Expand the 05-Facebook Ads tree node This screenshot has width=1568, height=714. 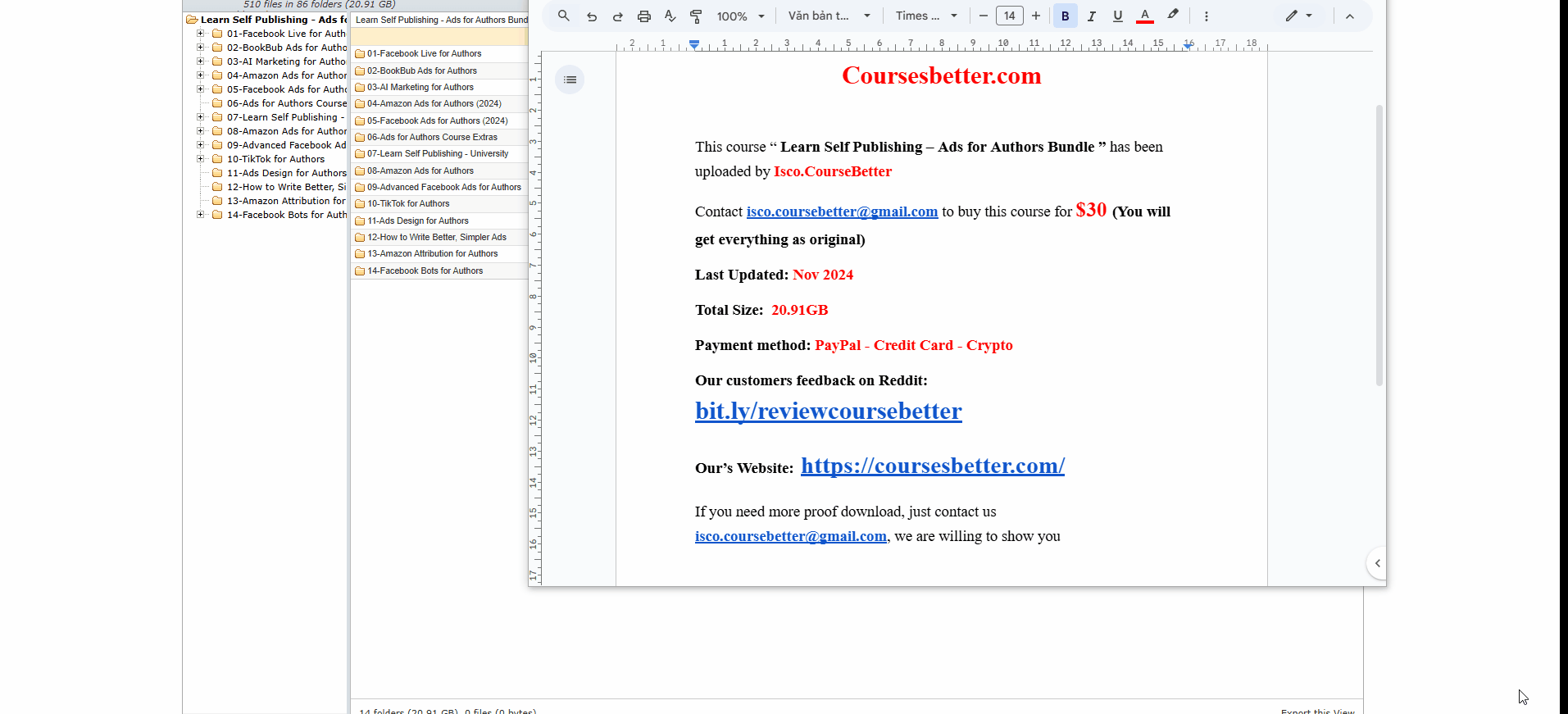(x=200, y=89)
